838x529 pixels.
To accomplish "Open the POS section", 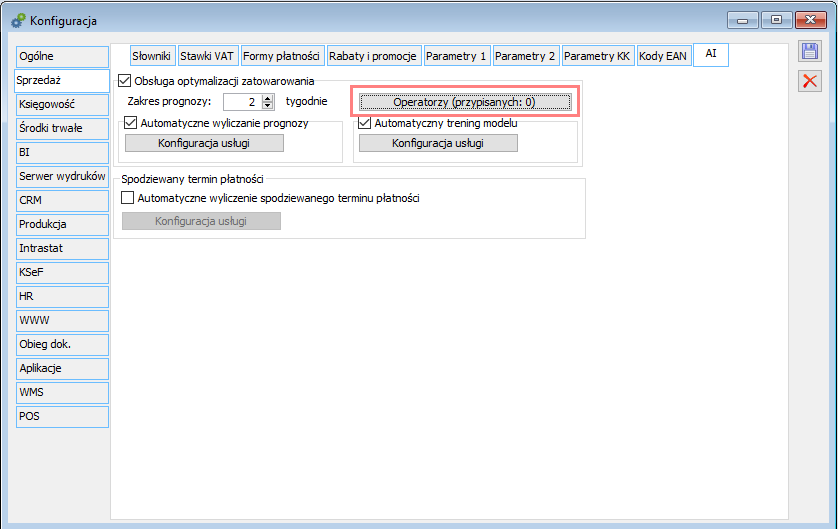I will tap(63, 417).
